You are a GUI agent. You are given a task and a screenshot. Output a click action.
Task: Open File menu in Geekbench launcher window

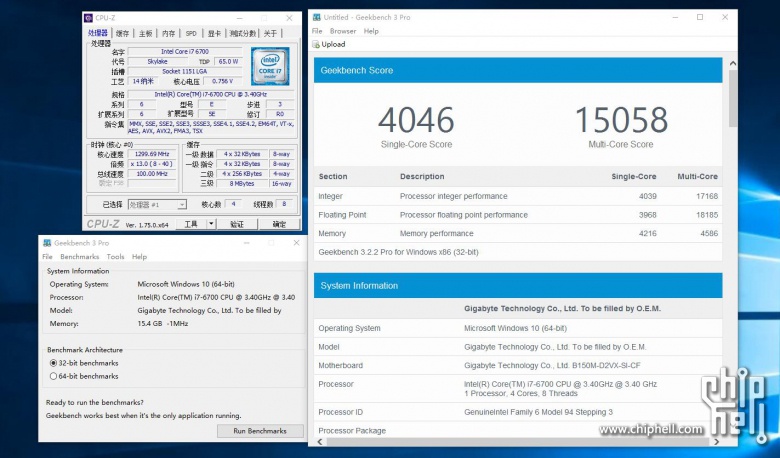click(x=47, y=257)
